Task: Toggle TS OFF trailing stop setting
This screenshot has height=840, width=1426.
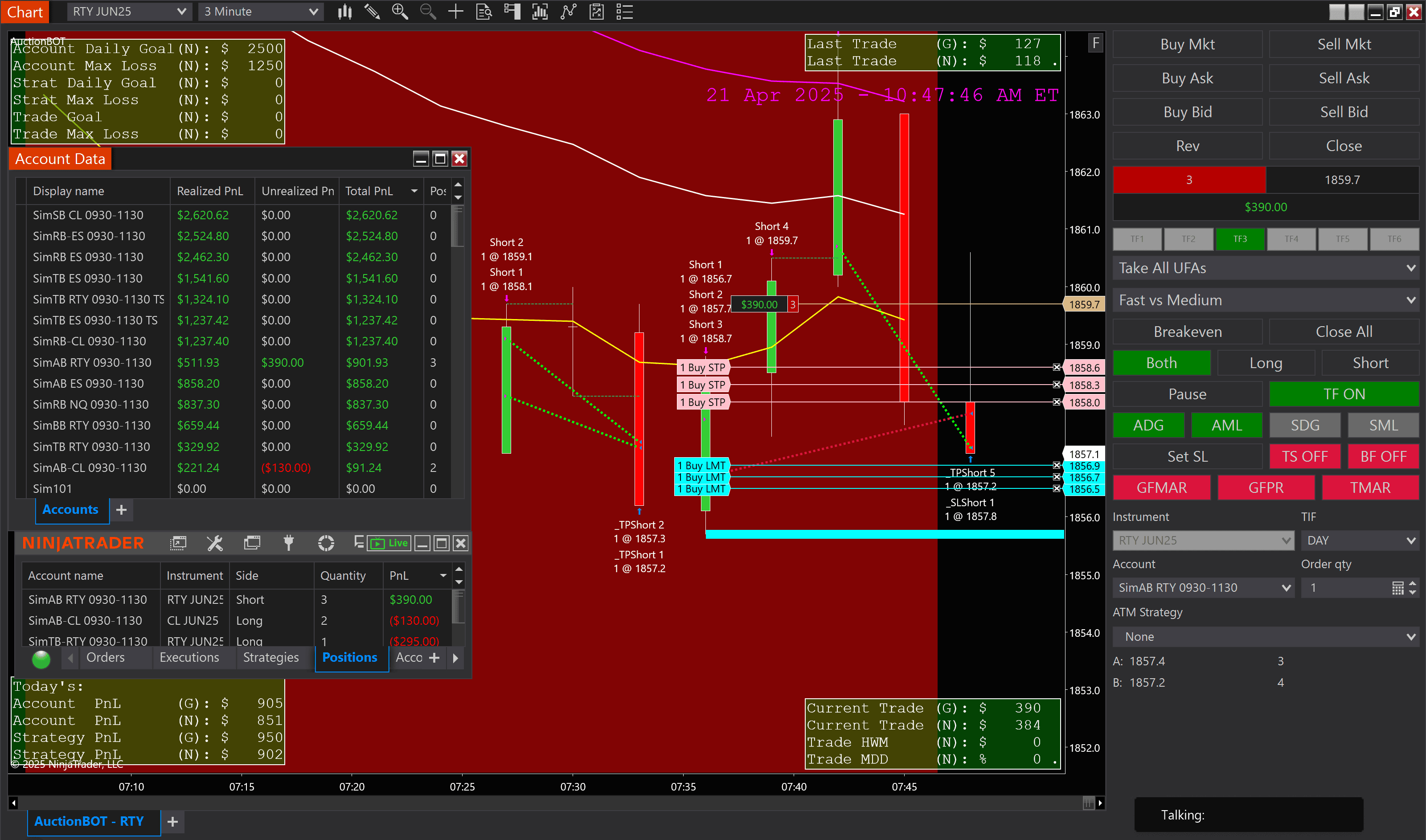Action: click(1305, 456)
